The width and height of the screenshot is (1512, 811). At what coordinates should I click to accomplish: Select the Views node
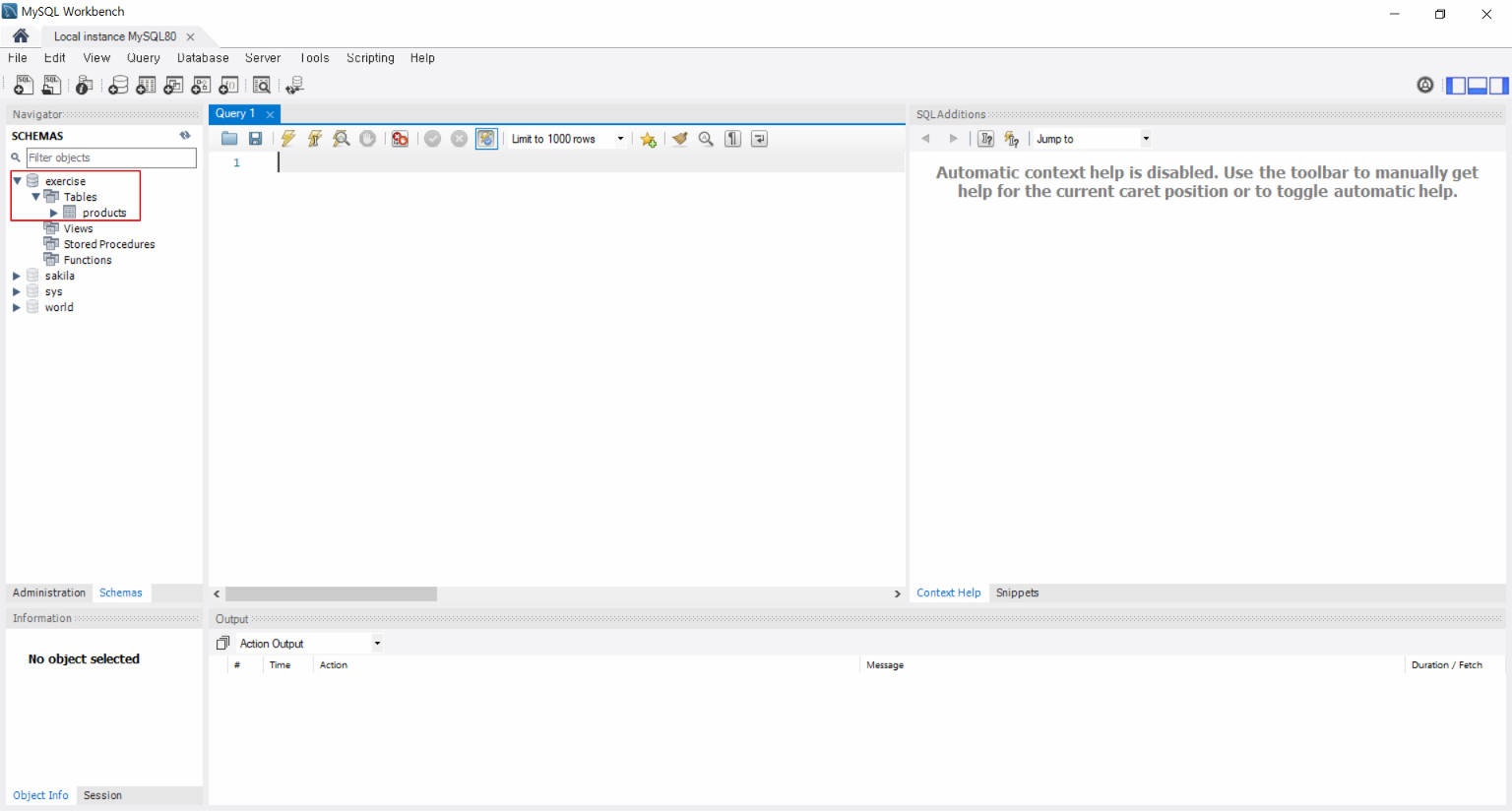[78, 228]
